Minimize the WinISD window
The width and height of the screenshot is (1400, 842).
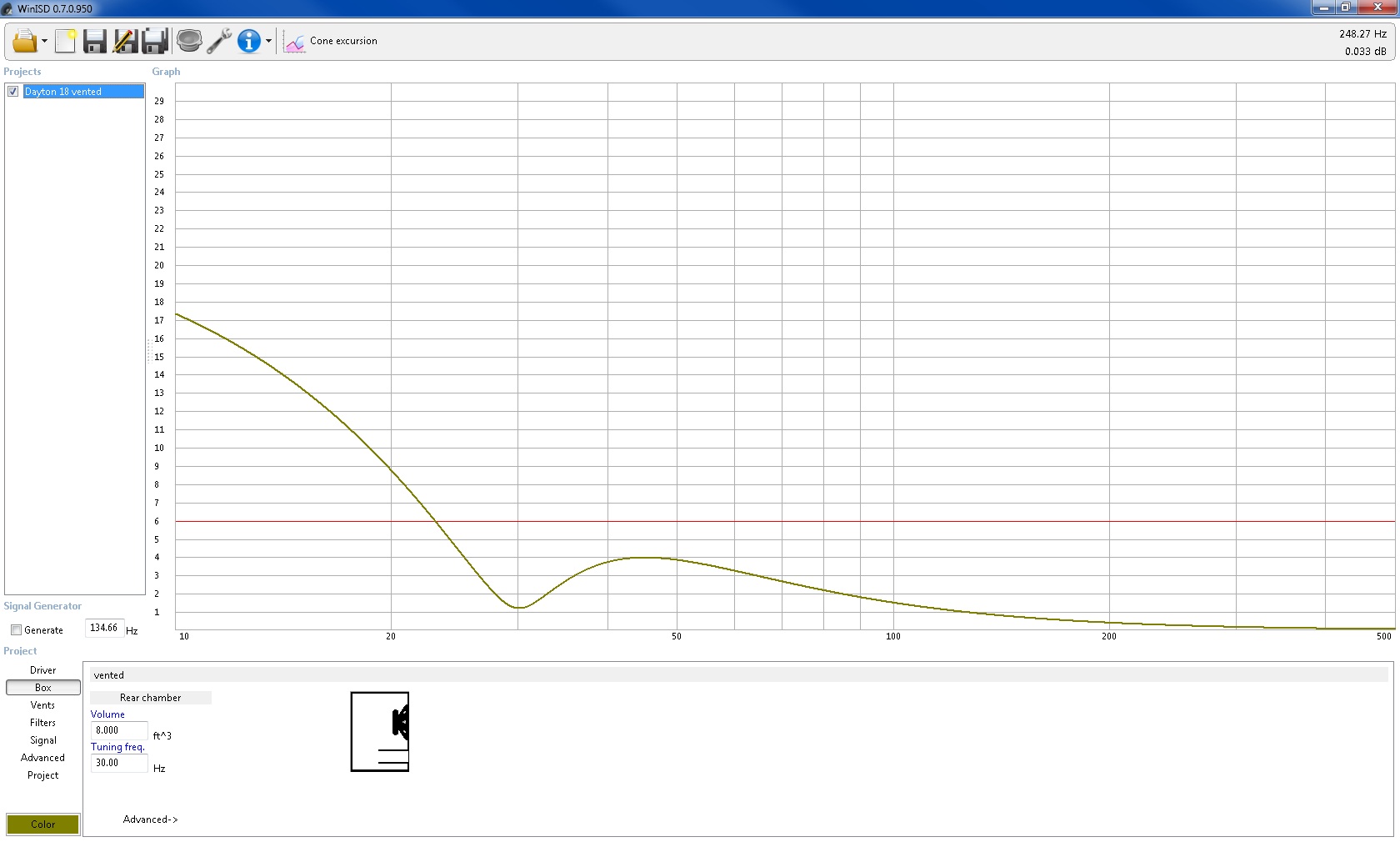tap(1323, 8)
